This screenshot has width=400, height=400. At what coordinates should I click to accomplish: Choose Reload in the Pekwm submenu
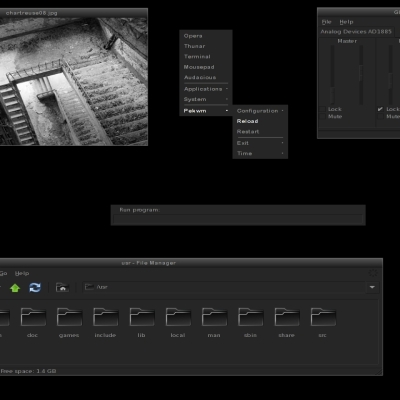tap(260, 121)
